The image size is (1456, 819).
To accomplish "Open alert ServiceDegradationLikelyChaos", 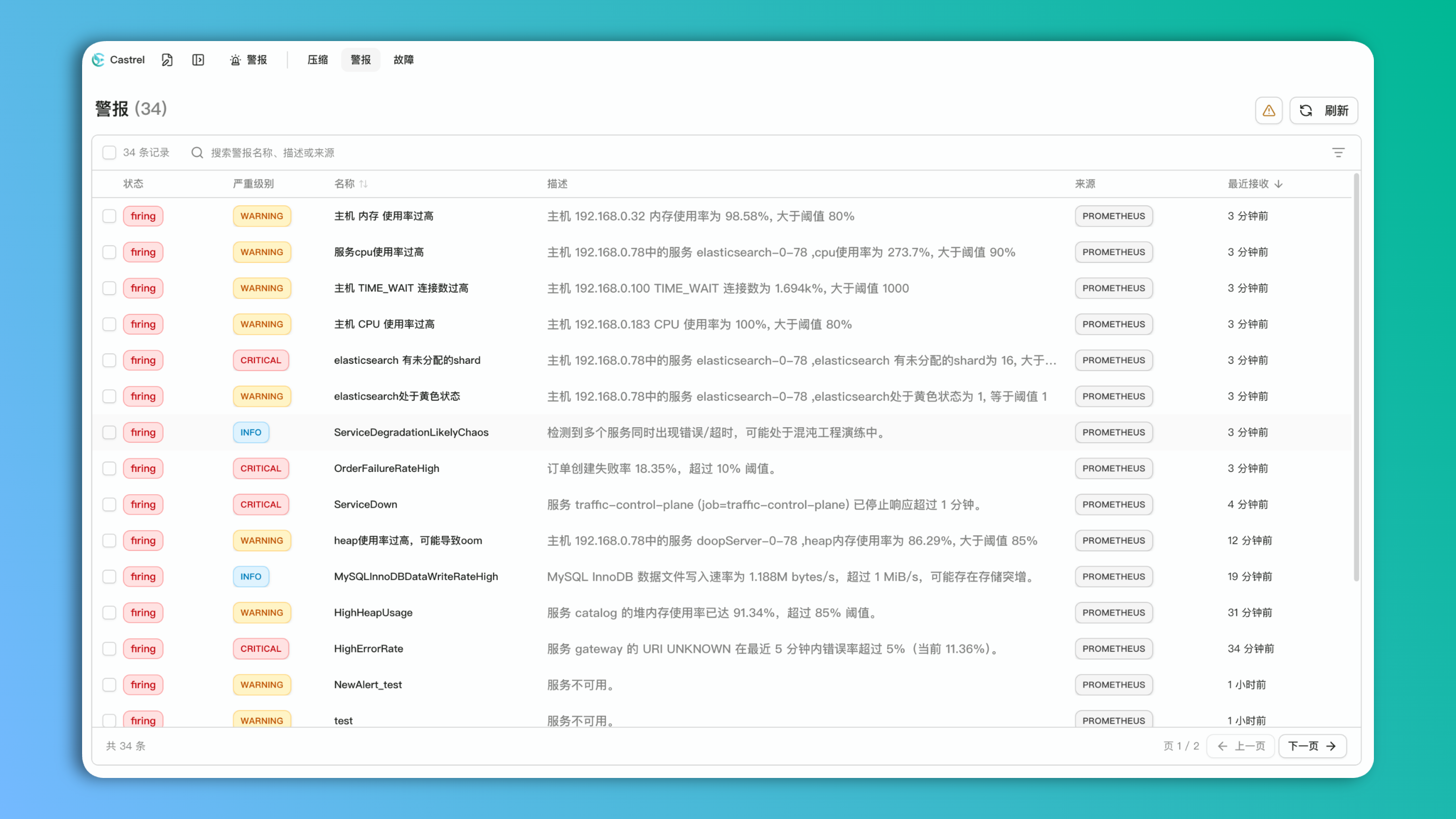I will pos(411,432).
